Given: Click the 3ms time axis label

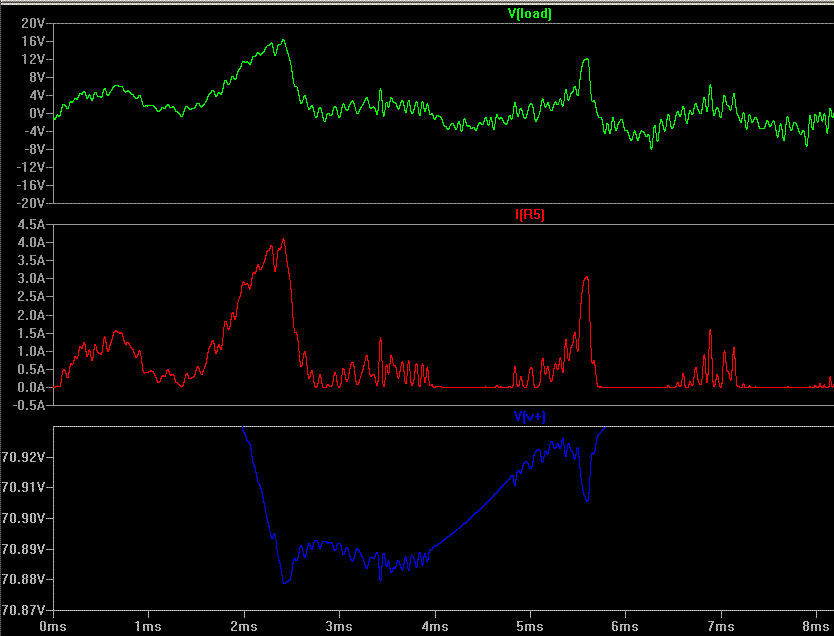Looking at the screenshot, I should 339,626.
